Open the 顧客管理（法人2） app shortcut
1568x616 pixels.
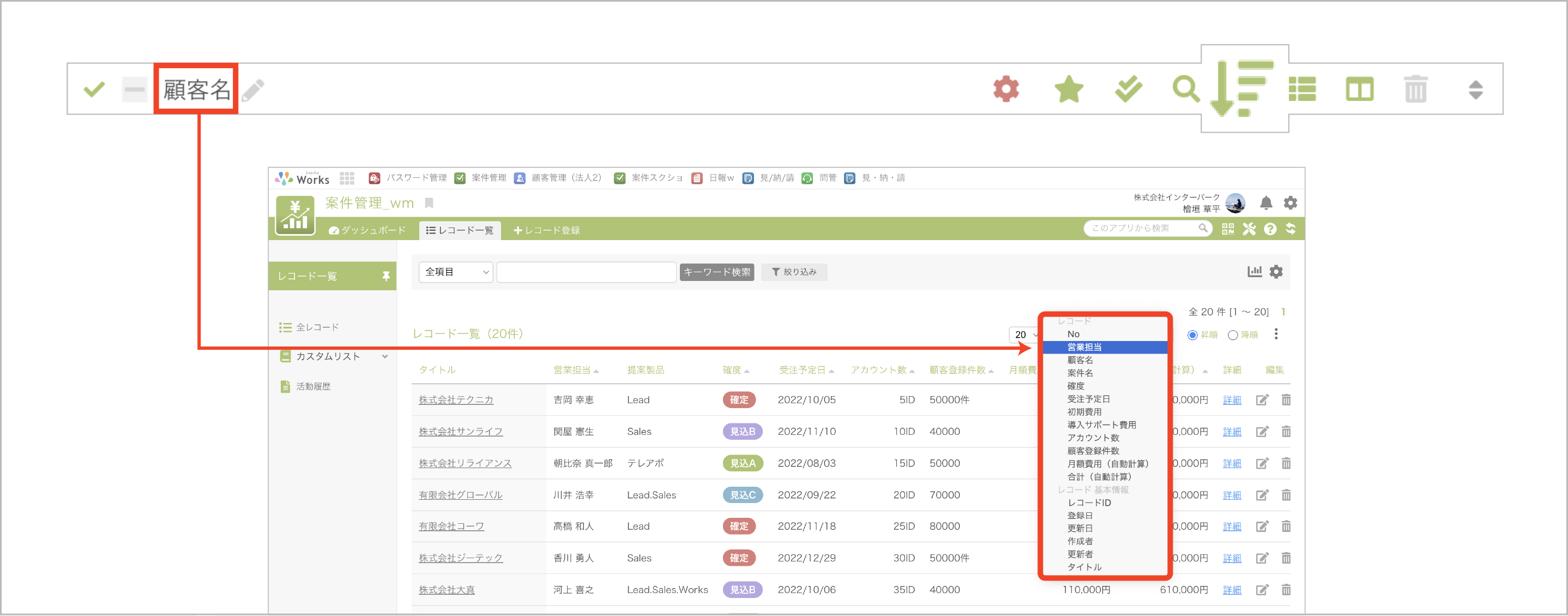tap(558, 178)
